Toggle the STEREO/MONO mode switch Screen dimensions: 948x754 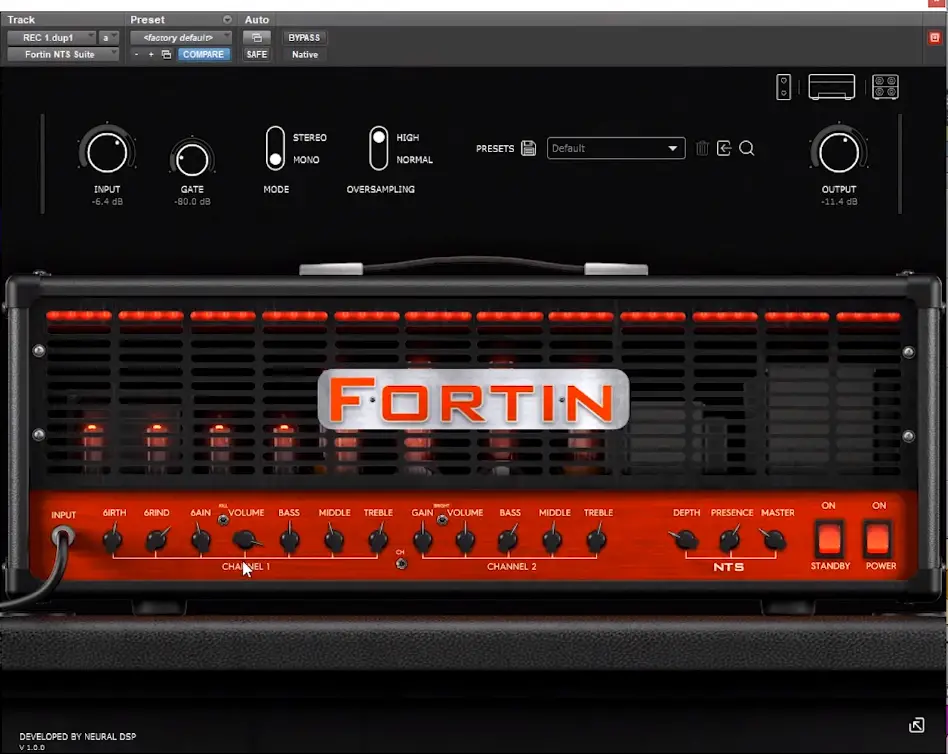point(275,148)
